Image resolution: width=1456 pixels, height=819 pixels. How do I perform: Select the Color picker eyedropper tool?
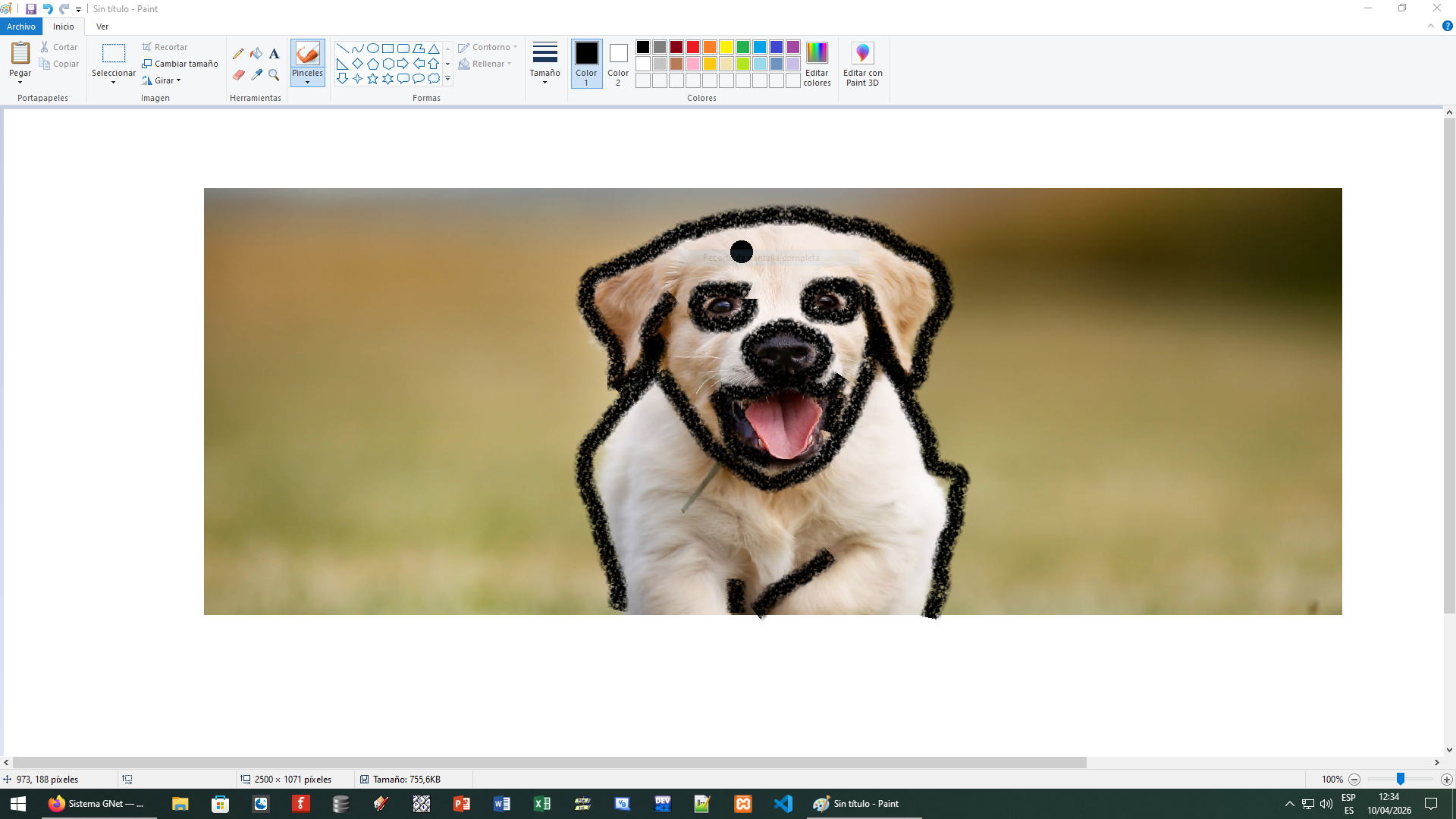coord(256,74)
